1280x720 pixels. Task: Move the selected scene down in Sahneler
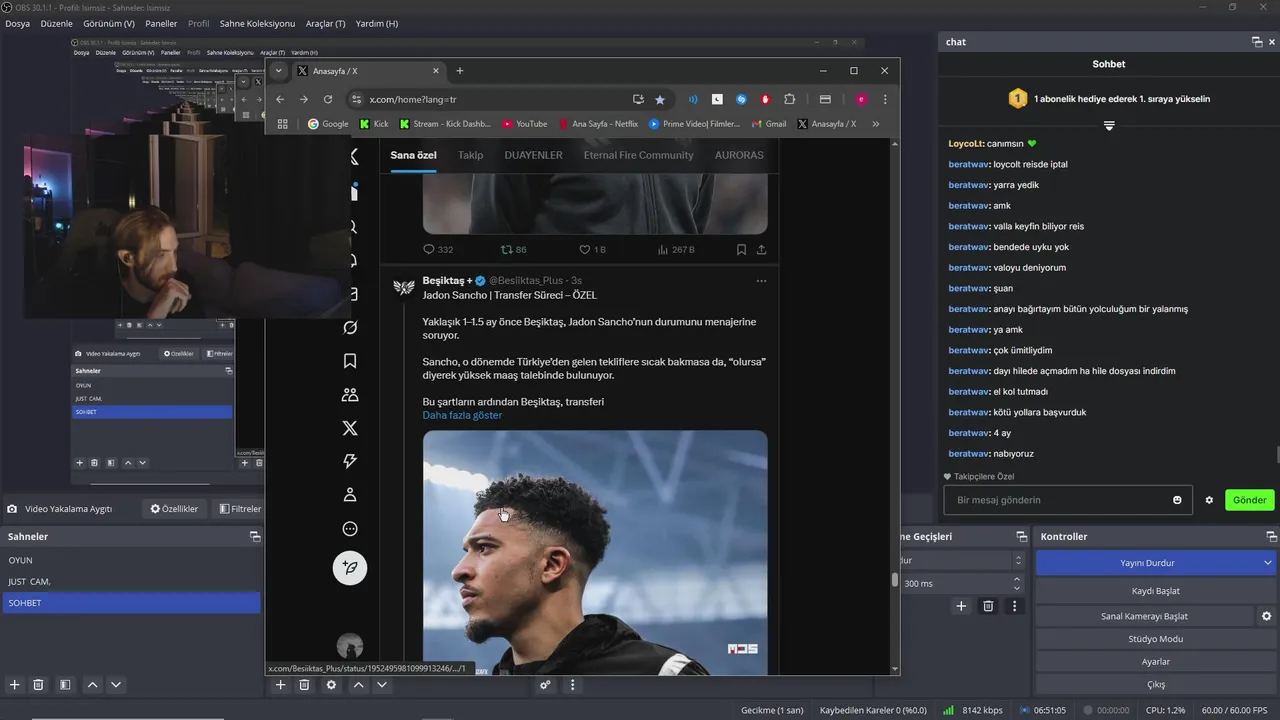[116, 685]
